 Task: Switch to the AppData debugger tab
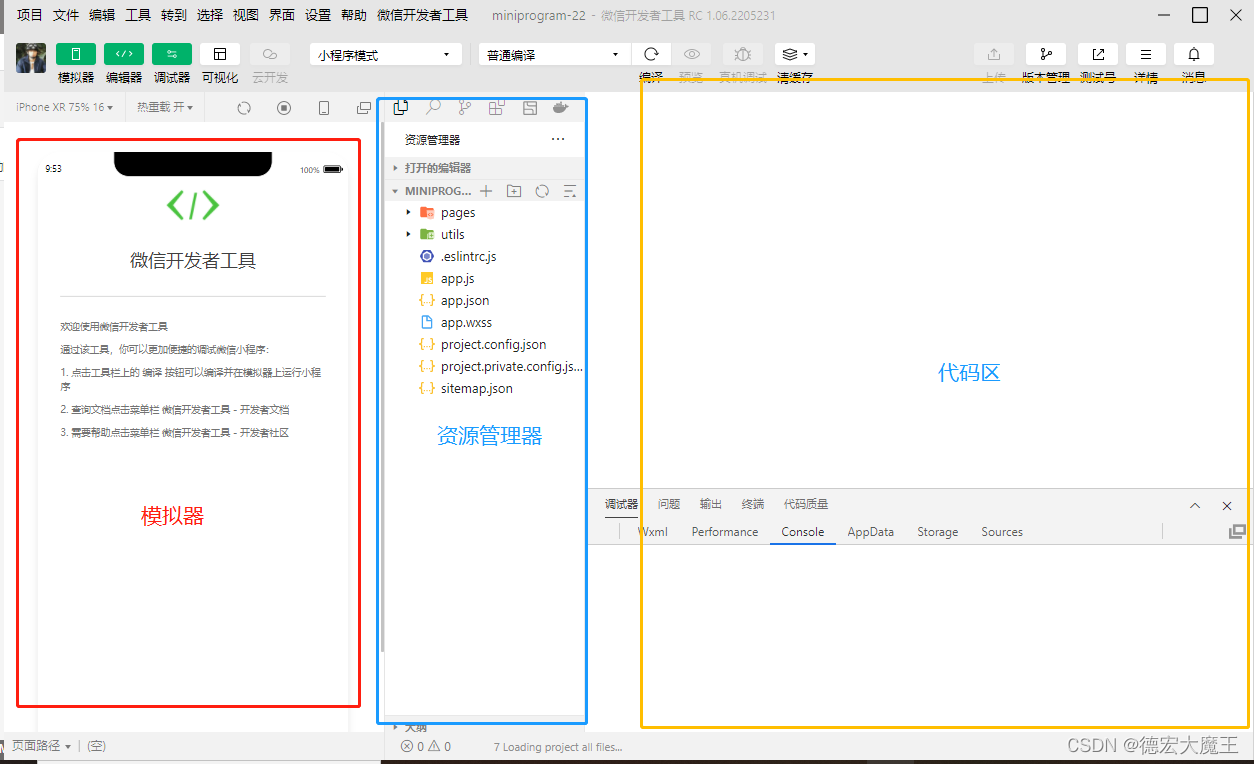click(871, 532)
